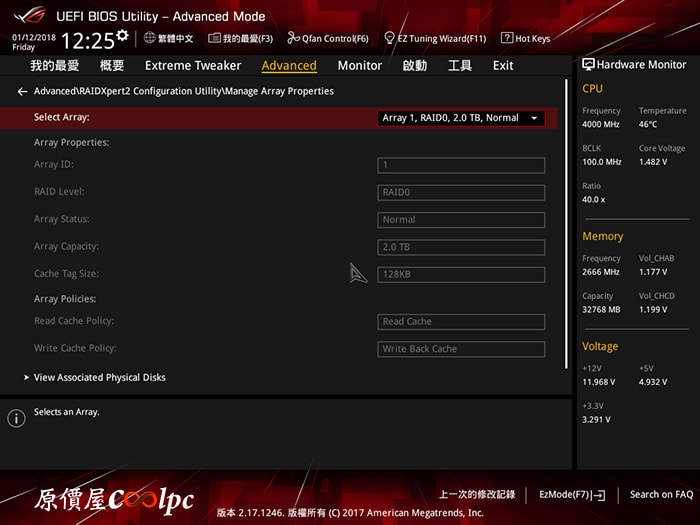This screenshot has height=525, width=700.
Task: Click the Array Status field showing Normal
Action: click(x=461, y=220)
